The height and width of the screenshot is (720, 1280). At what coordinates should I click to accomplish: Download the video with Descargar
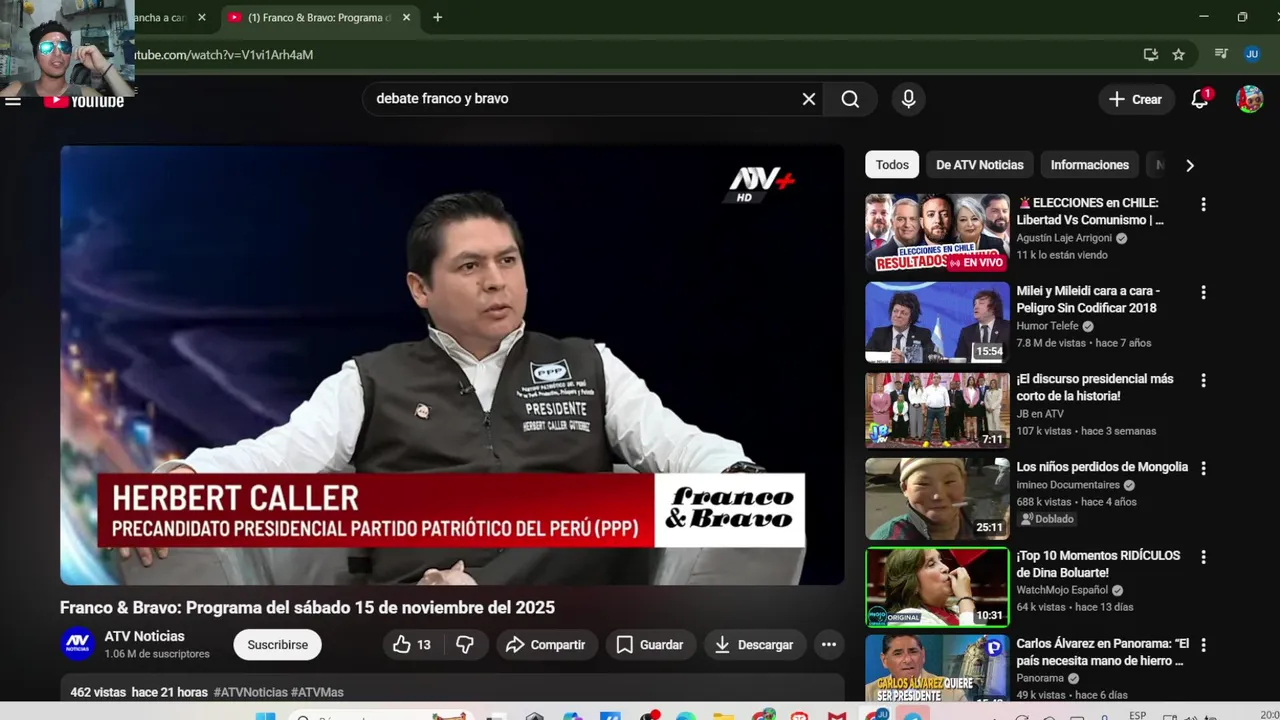(x=755, y=645)
